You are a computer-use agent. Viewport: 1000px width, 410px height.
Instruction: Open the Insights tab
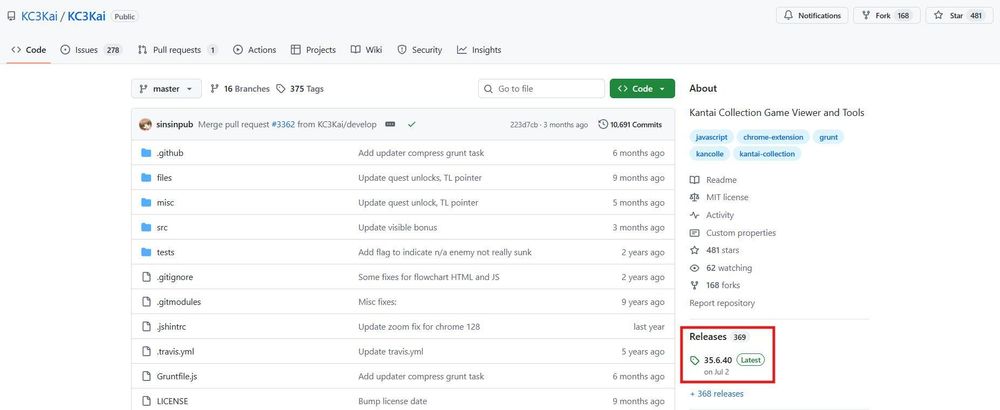pyautogui.click(x=479, y=50)
